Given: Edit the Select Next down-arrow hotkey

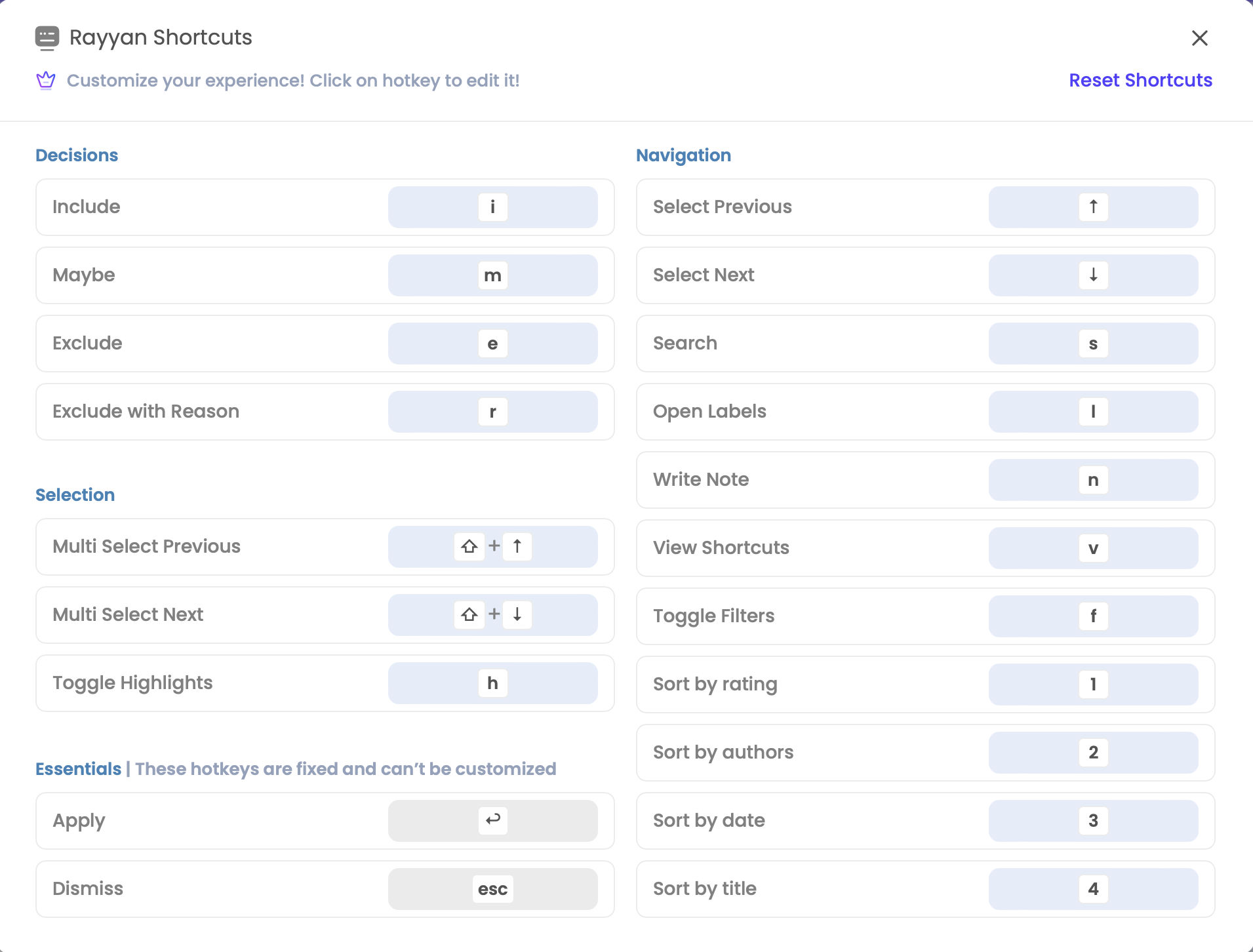Looking at the screenshot, I should [x=1093, y=275].
